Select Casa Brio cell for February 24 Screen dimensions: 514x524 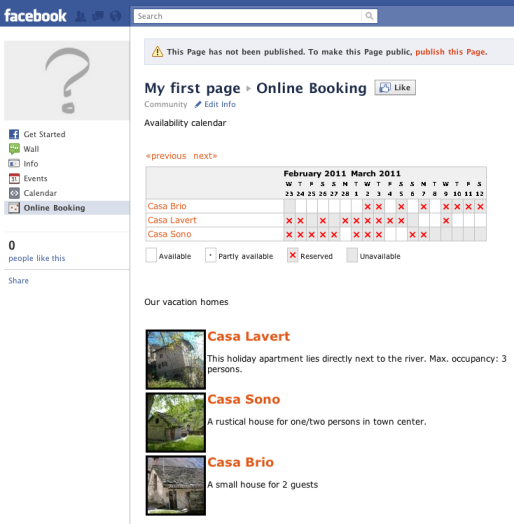pyautogui.click(x=300, y=207)
